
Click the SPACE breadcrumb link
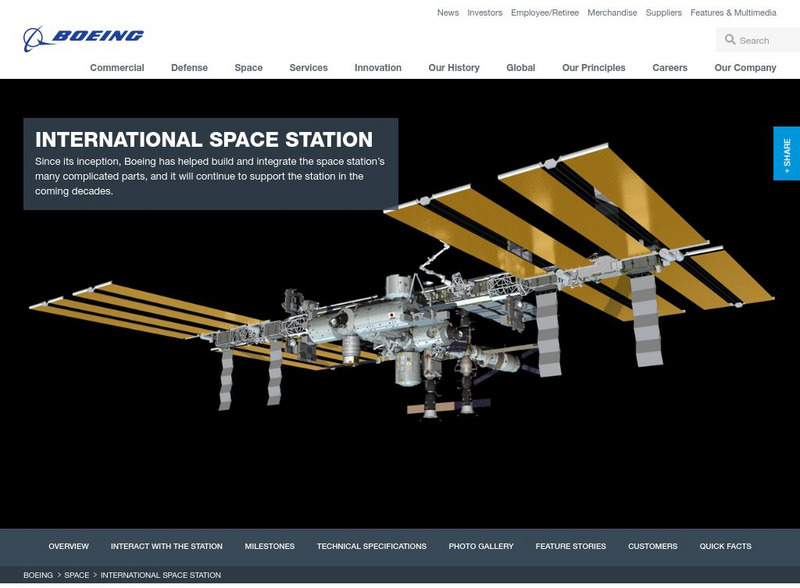[x=77, y=575]
